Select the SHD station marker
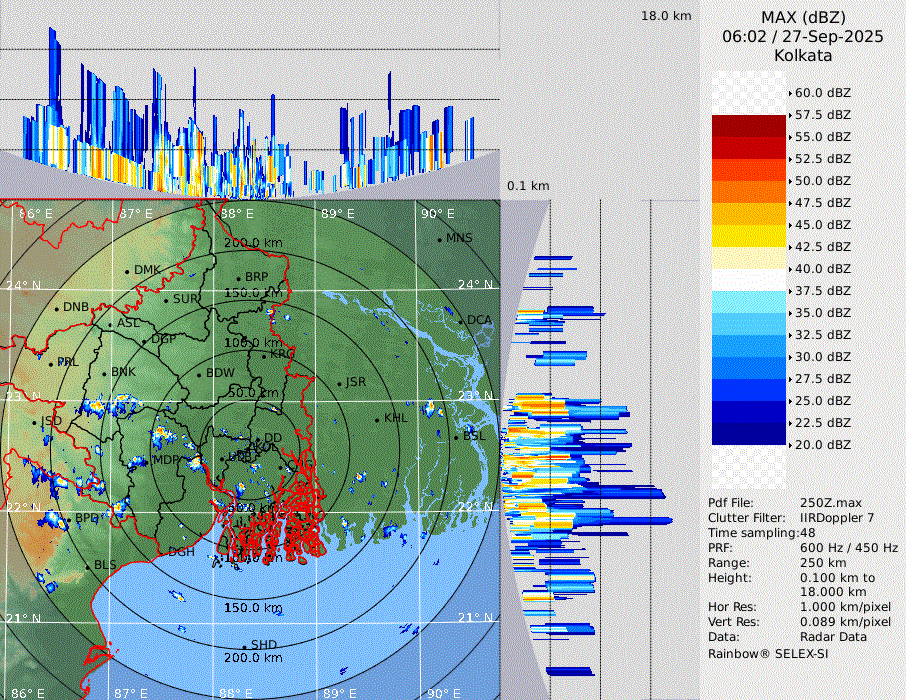 coord(244,646)
